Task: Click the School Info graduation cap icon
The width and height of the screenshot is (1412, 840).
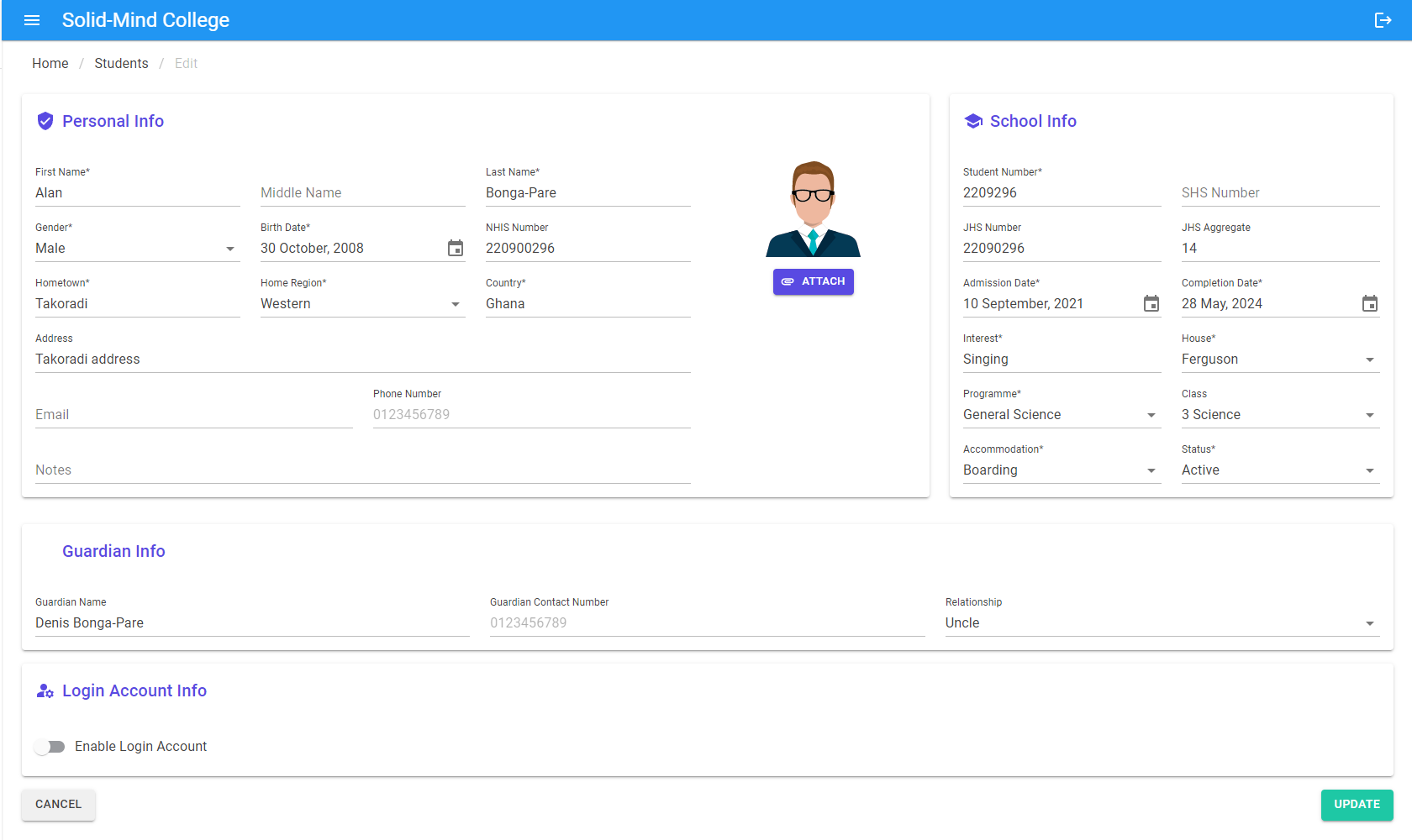Action: (973, 121)
